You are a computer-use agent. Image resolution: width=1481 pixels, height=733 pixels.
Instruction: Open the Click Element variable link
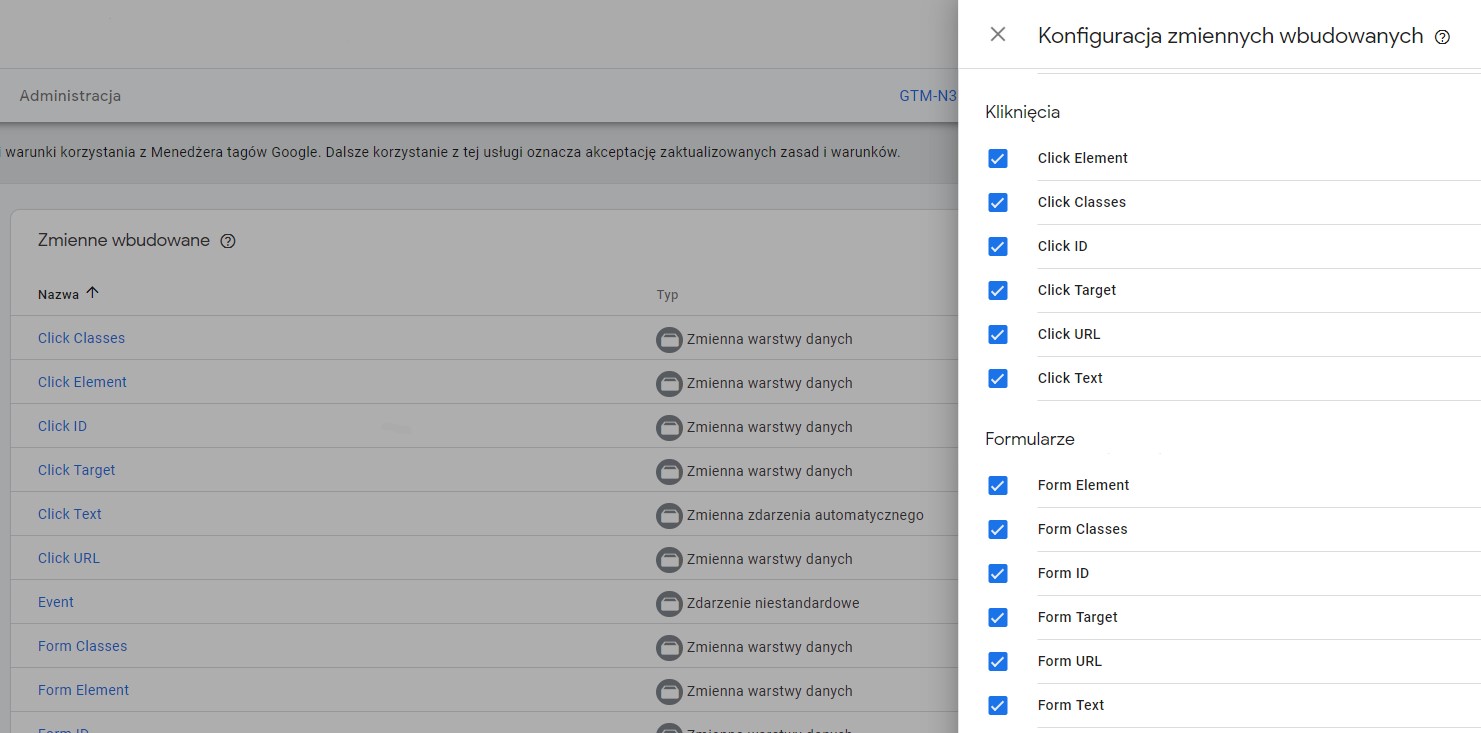click(x=82, y=382)
